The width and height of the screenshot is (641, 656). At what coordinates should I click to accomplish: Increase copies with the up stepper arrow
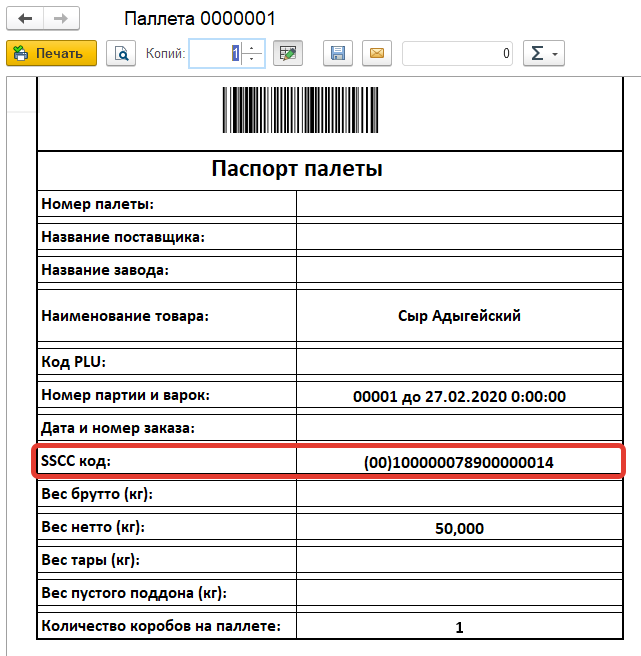coord(253,47)
